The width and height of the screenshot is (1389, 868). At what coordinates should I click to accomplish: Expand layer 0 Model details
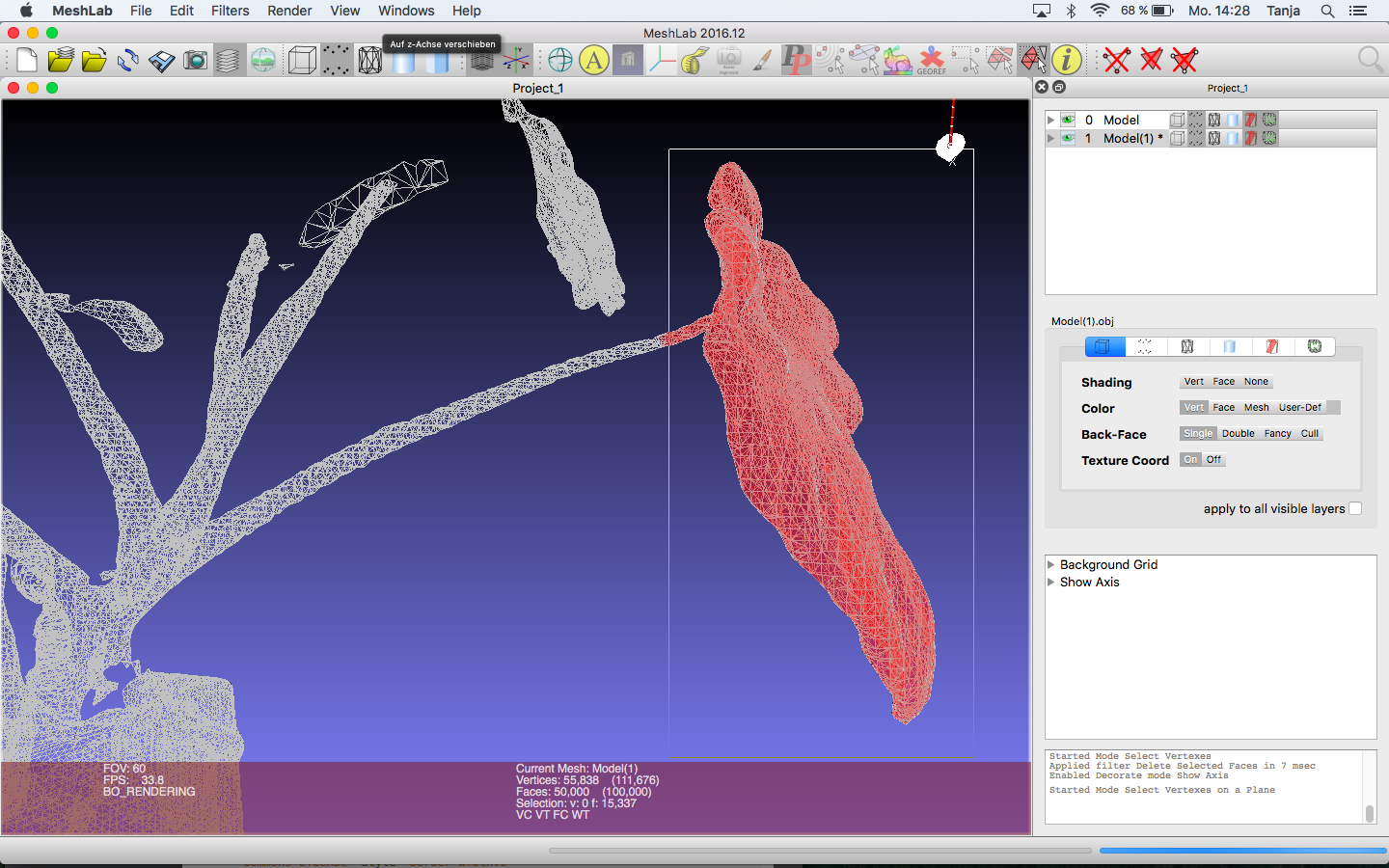pyautogui.click(x=1051, y=120)
